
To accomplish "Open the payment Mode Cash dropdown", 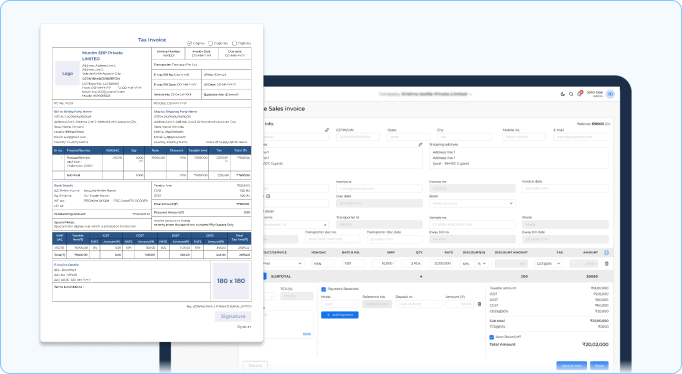I will 340,304.
